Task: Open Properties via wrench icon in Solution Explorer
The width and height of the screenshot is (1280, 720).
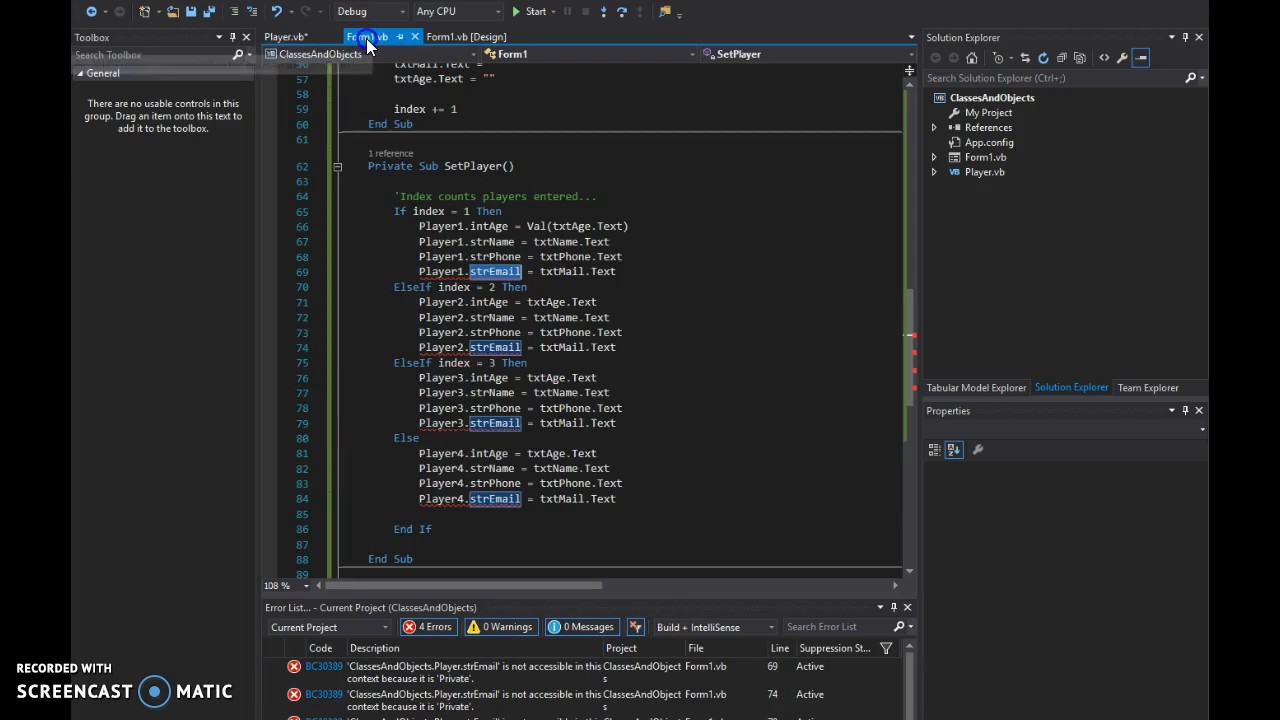Action: pyautogui.click(x=1122, y=58)
